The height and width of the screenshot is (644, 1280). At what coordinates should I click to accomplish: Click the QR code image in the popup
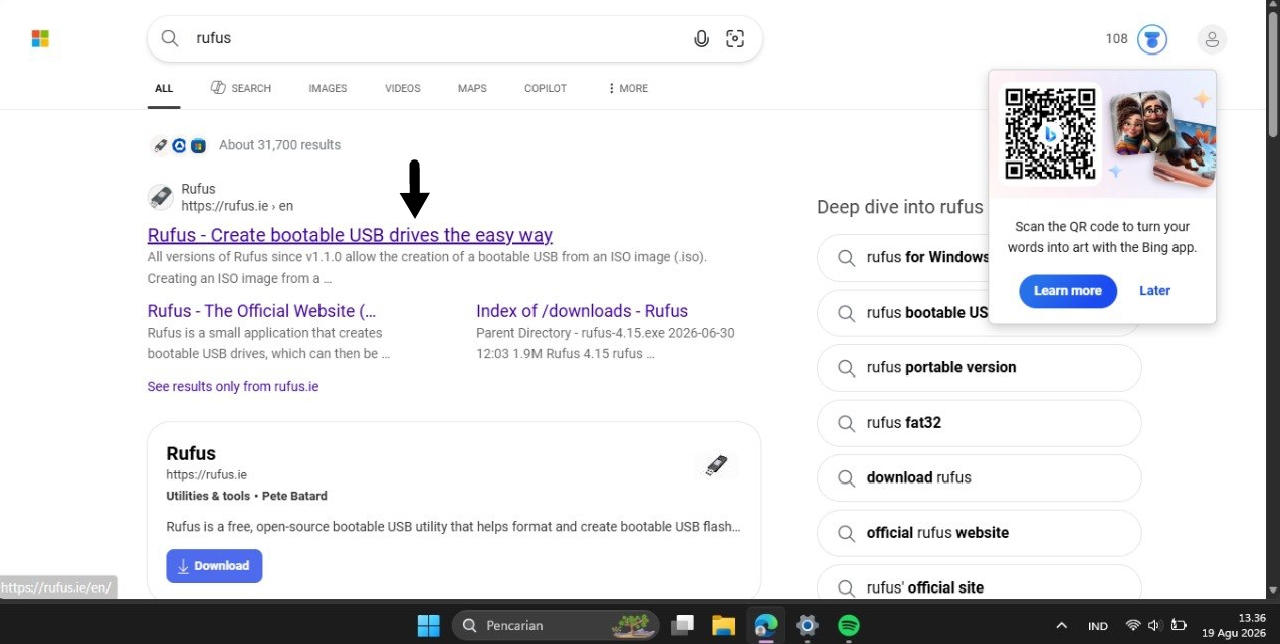point(1051,134)
